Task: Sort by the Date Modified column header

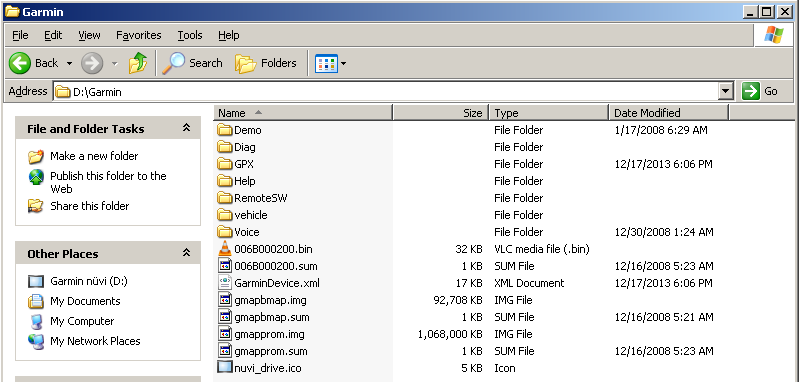Action: pos(669,113)
